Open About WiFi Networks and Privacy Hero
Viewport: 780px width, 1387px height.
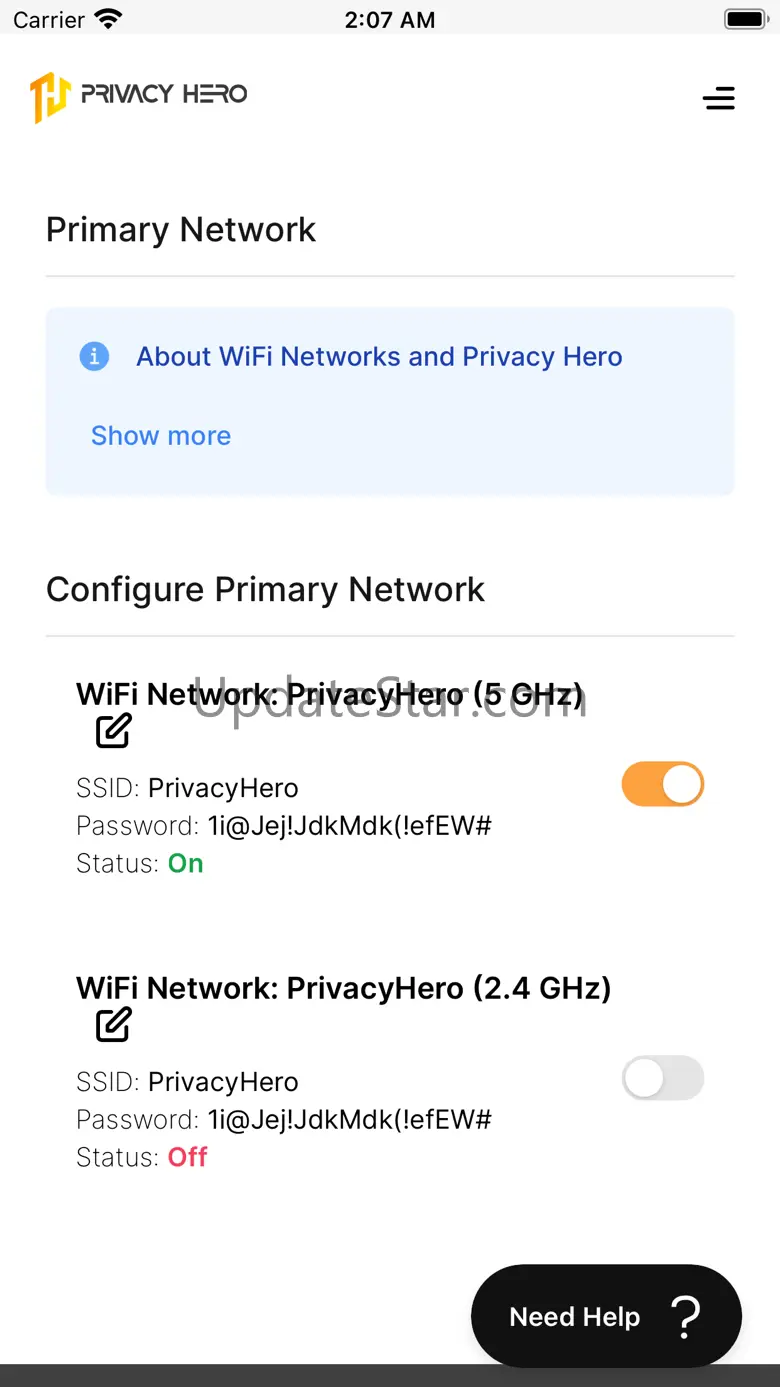click(379, 357)
